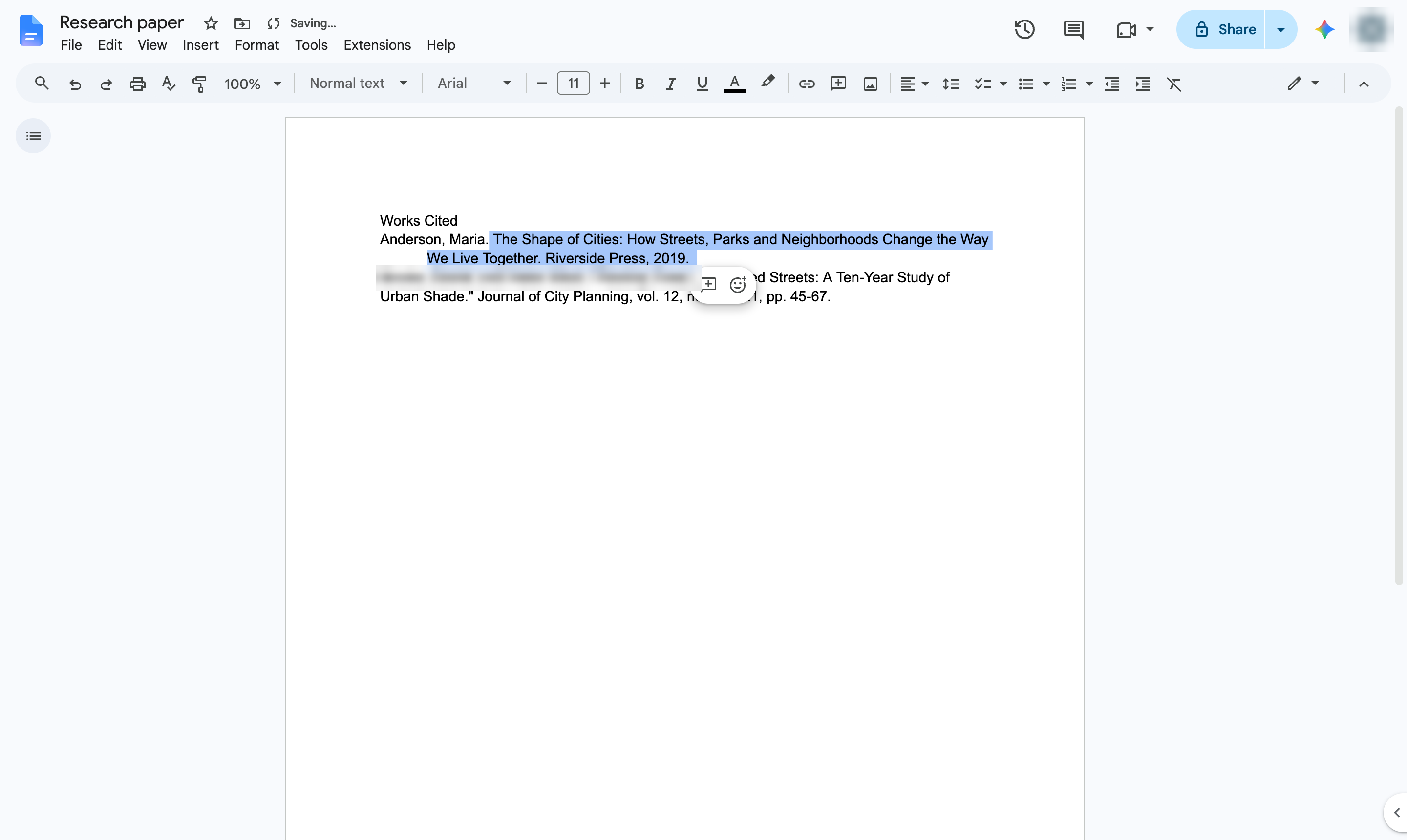Star the Research paper document
Screen dimensions: 1407x840
(x=211, y=23)
